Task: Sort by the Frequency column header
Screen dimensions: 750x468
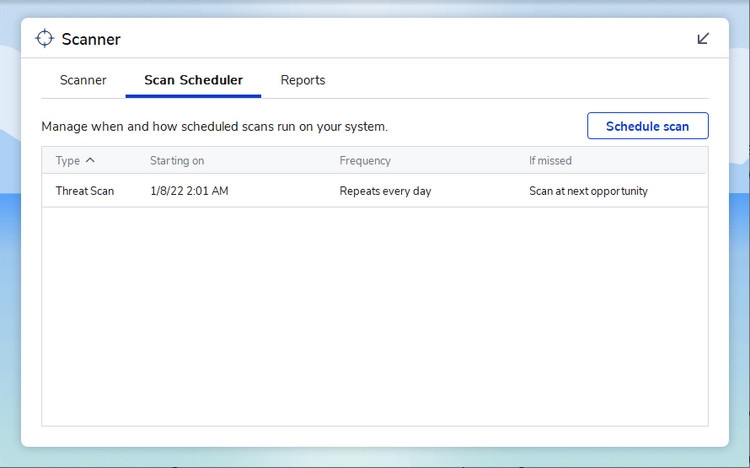Action: coord(365,160)
